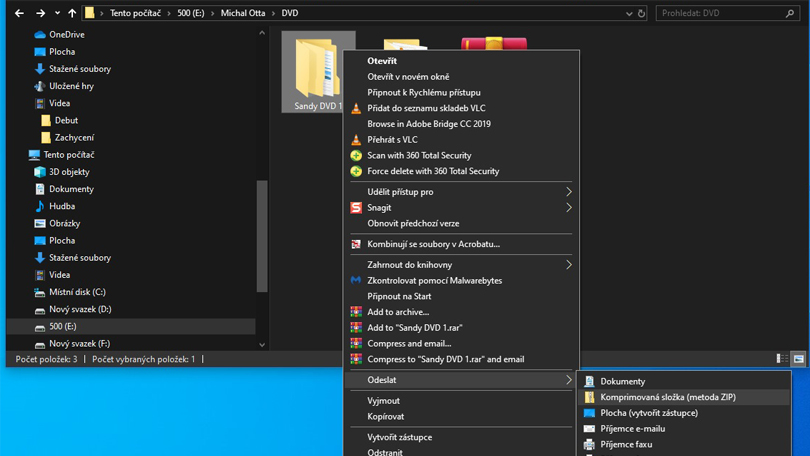Open Hudba in the navigation pane
810x456 pixels.
coord(62,206)
